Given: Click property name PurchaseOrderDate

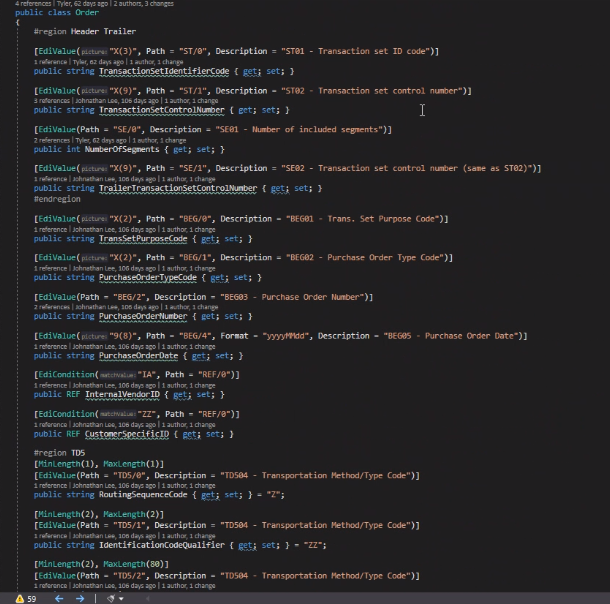Looking at the screenshot, I should tap(138, 356).
